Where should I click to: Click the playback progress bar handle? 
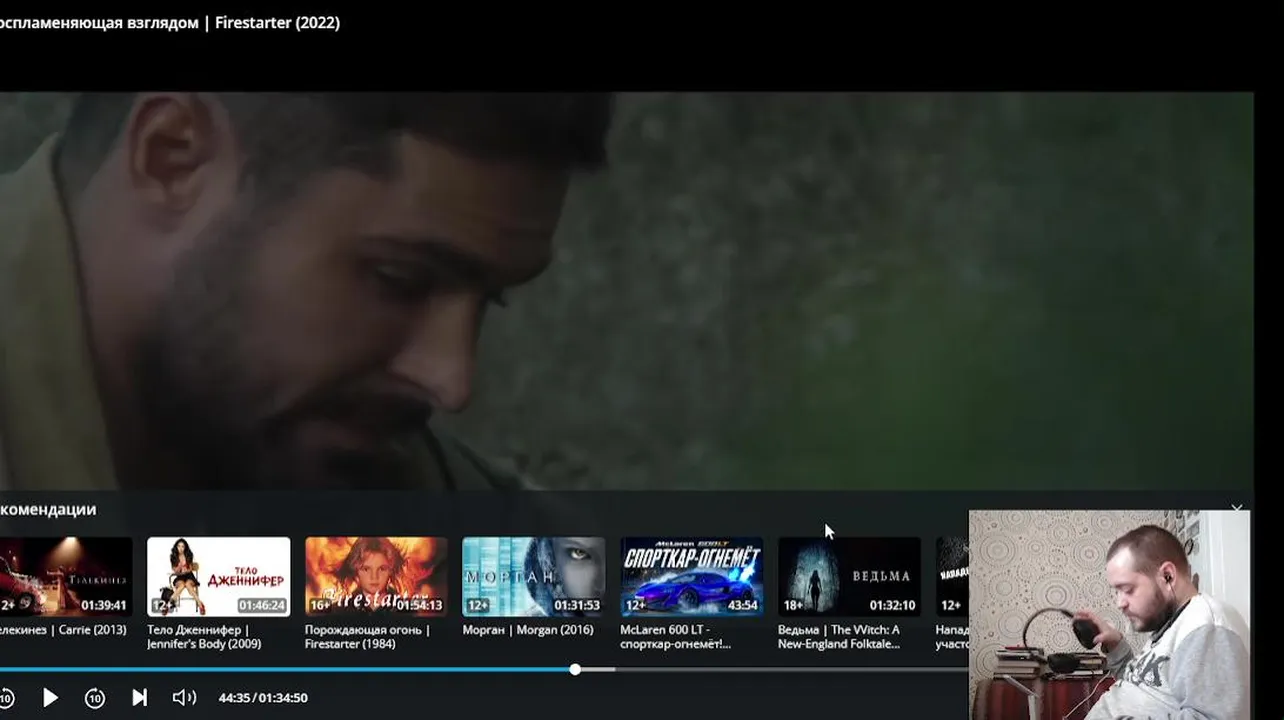point(575,669)
